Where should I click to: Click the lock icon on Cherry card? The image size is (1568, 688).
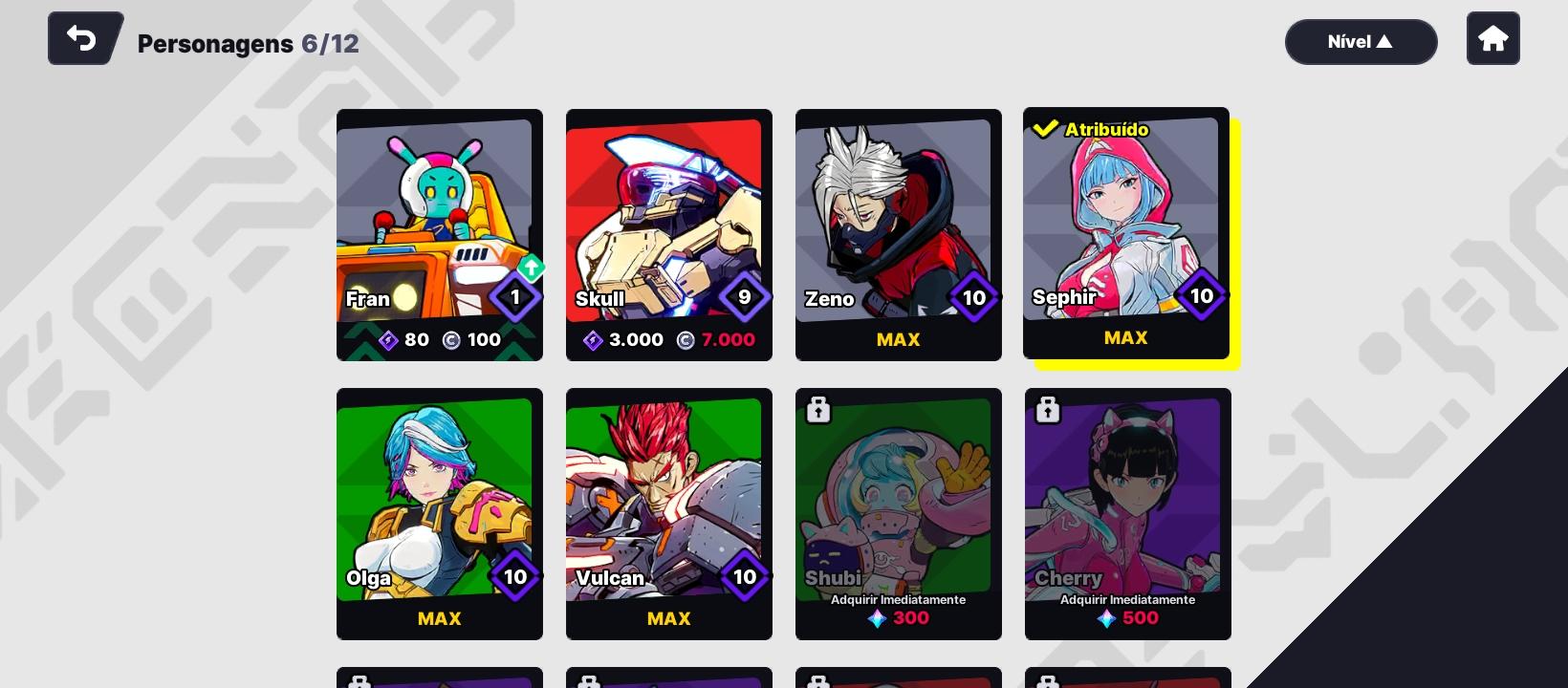point(1048,409)
